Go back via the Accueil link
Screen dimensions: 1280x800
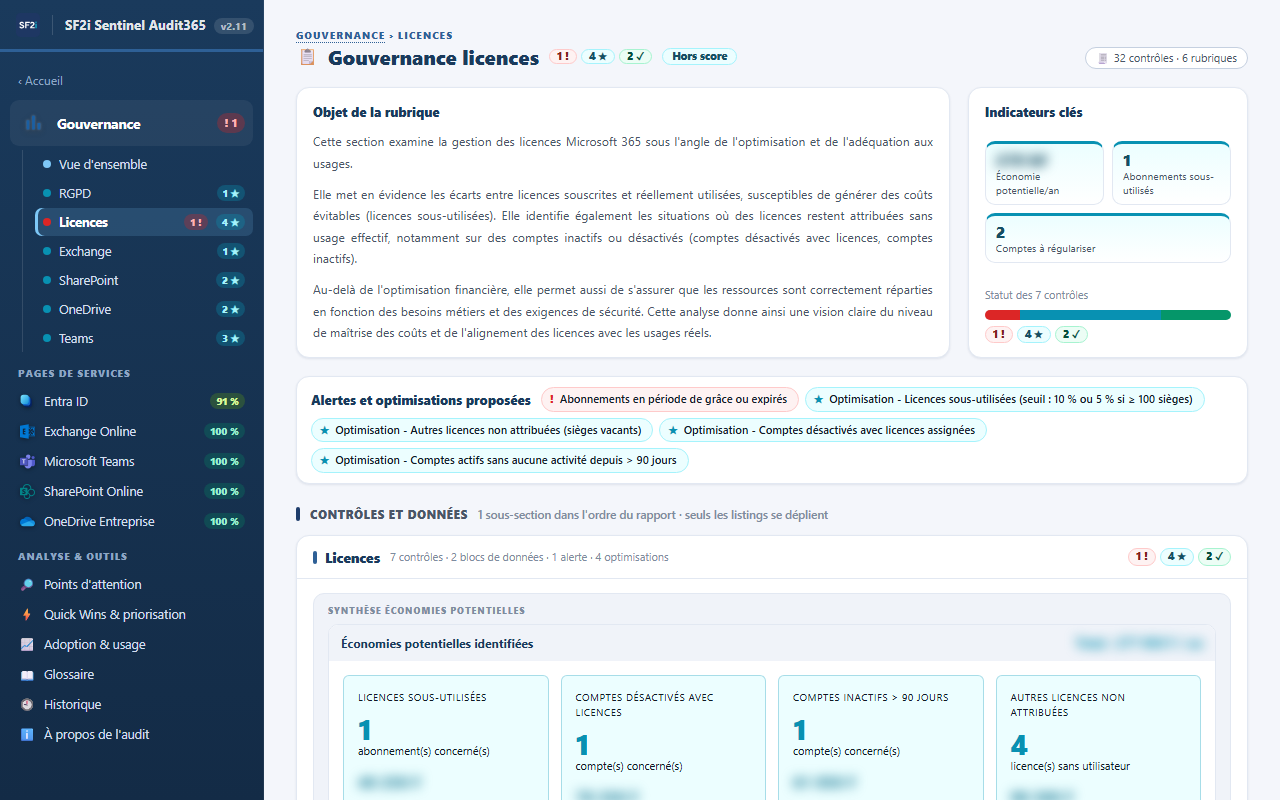tap(40, 81)
